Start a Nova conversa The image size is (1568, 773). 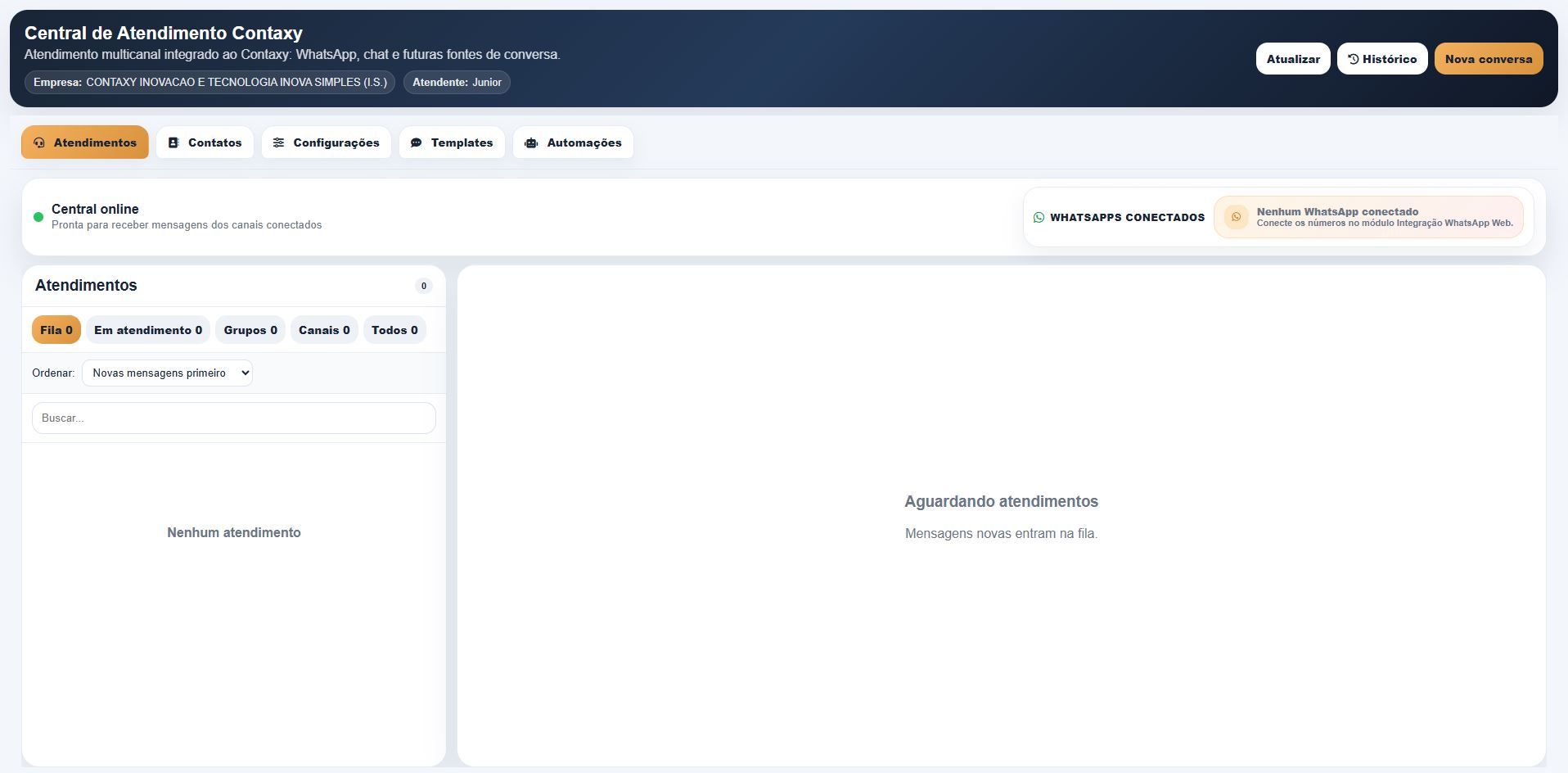[1489, 59]
